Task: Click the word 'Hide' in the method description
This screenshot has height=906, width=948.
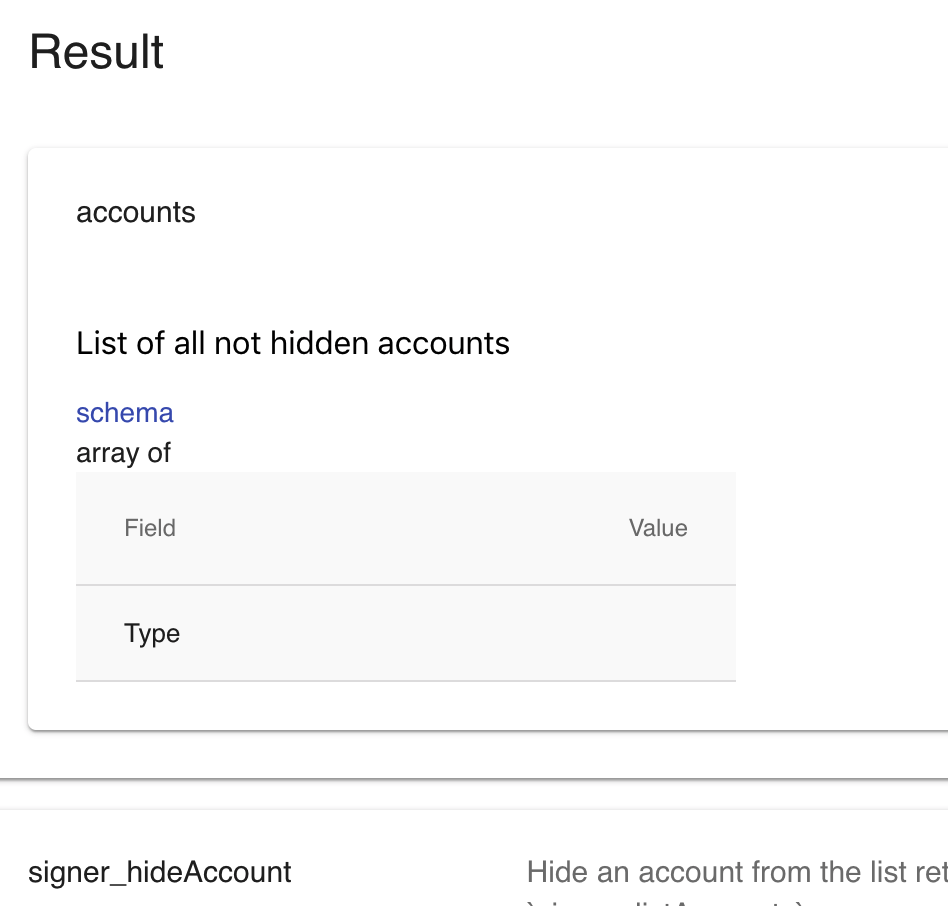Action: click(558, 872)
